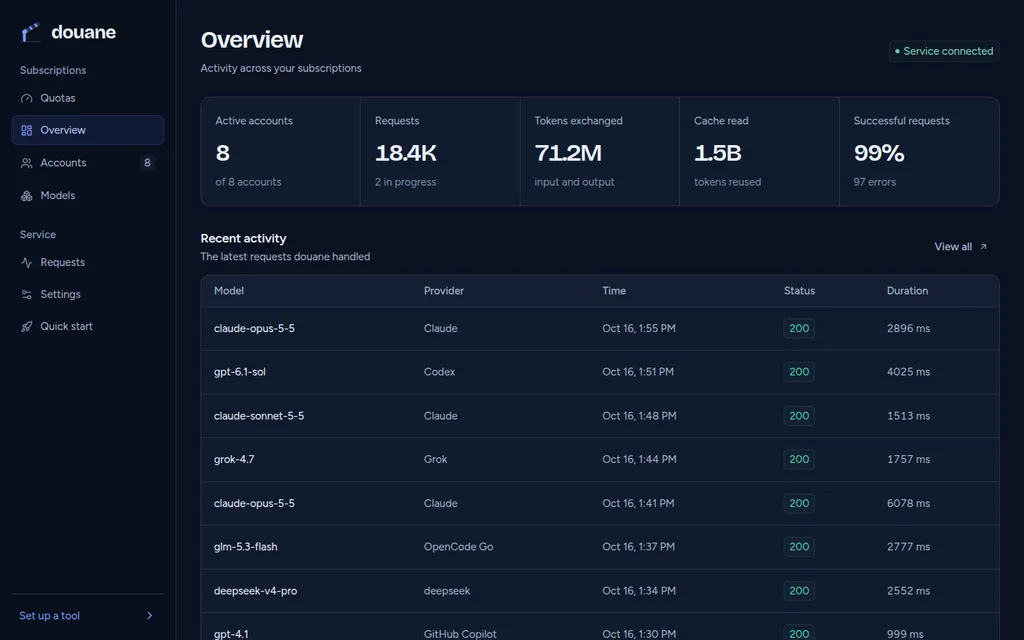
Task: Click the 1757 ms duration cell
Action: coord(908,460)
